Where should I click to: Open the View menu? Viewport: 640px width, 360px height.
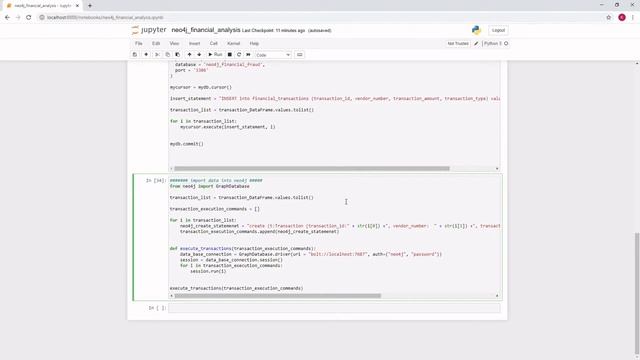pos(174,44)
